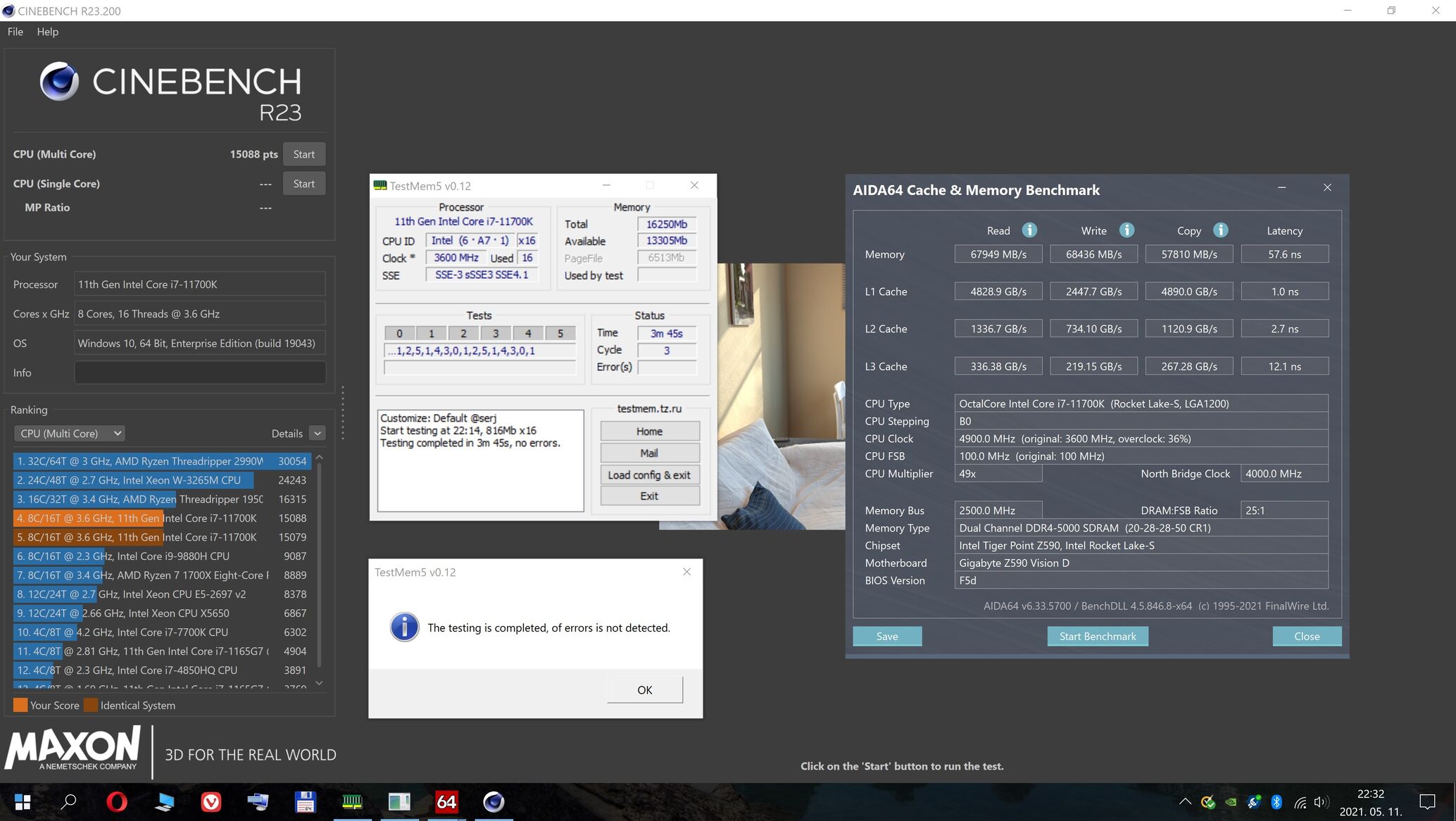
Task: Open Opera browser from taskbar
Action: (117, 802)
